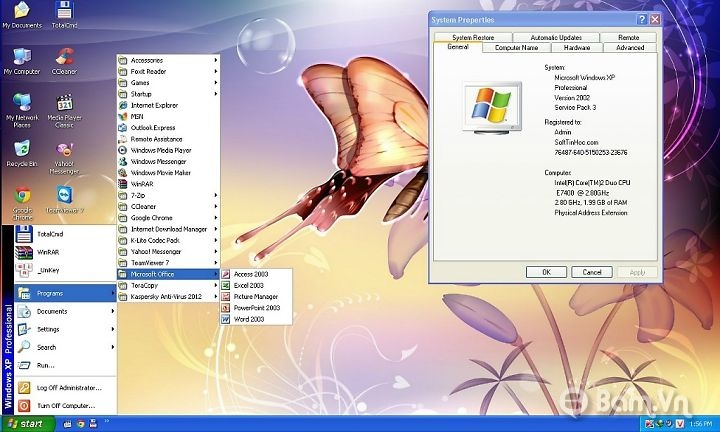
Task: Launch Windows Movie Maker
Action: coord(169,173)
